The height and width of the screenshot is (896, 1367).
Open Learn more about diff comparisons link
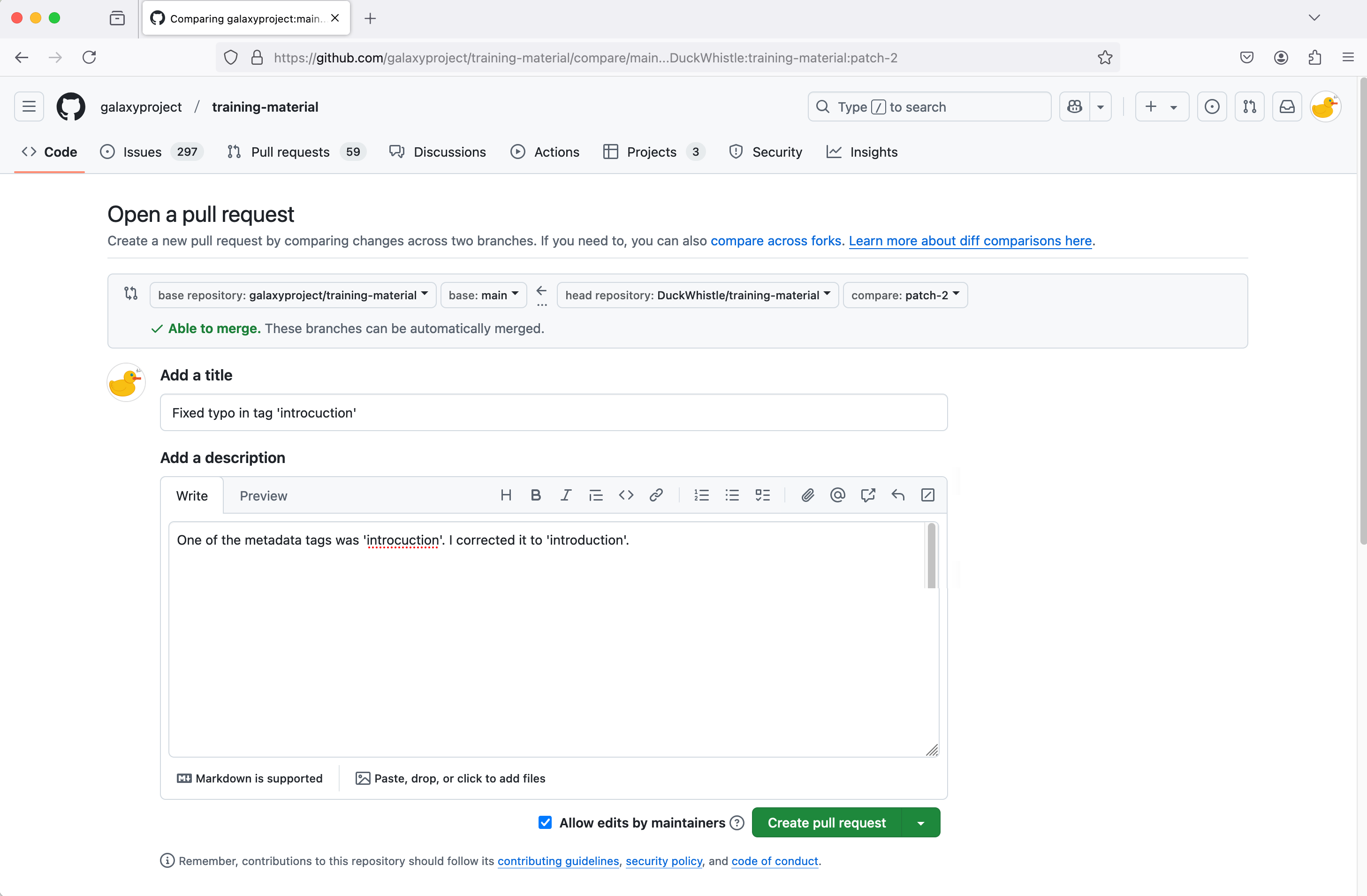970,241
